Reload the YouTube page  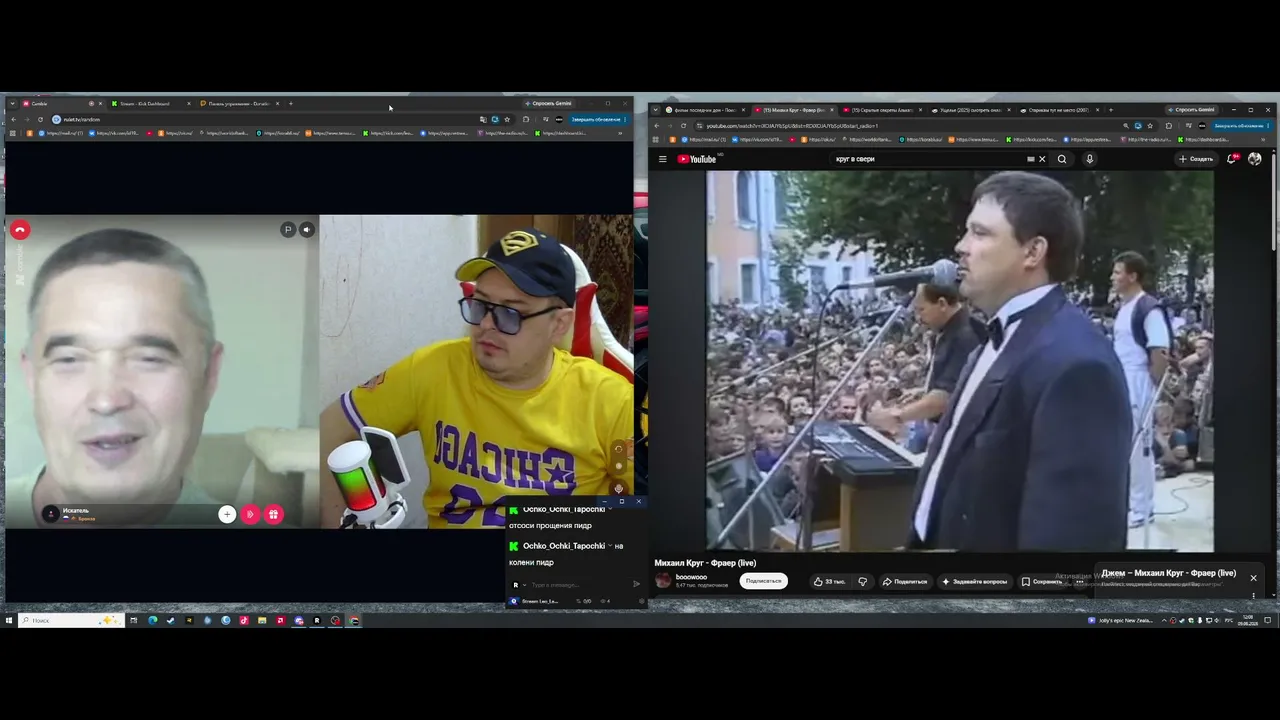684,126
